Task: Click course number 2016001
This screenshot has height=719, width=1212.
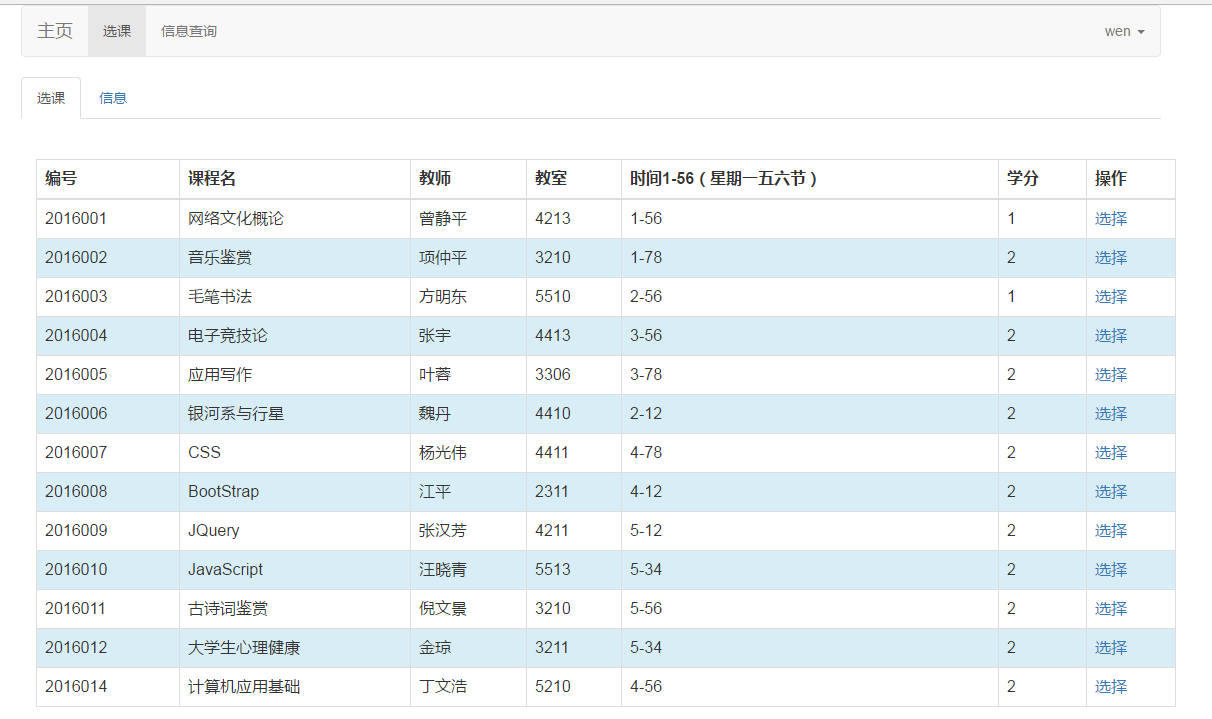Action: tap(76, 218)
